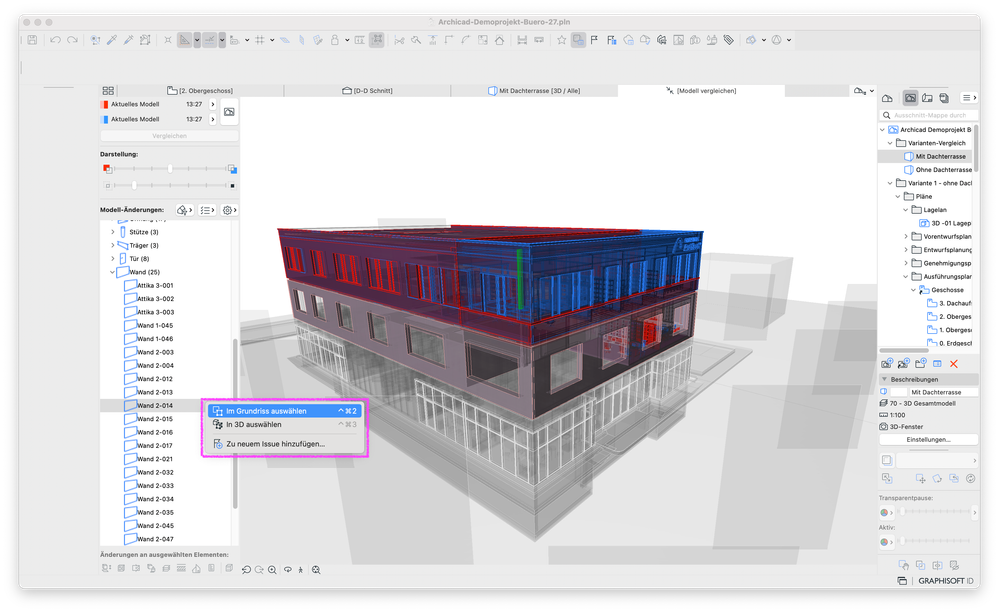Click the Einstellungen... button
Image resolution: width=999 pixels, height=612 pixels.
pos(928,439)
